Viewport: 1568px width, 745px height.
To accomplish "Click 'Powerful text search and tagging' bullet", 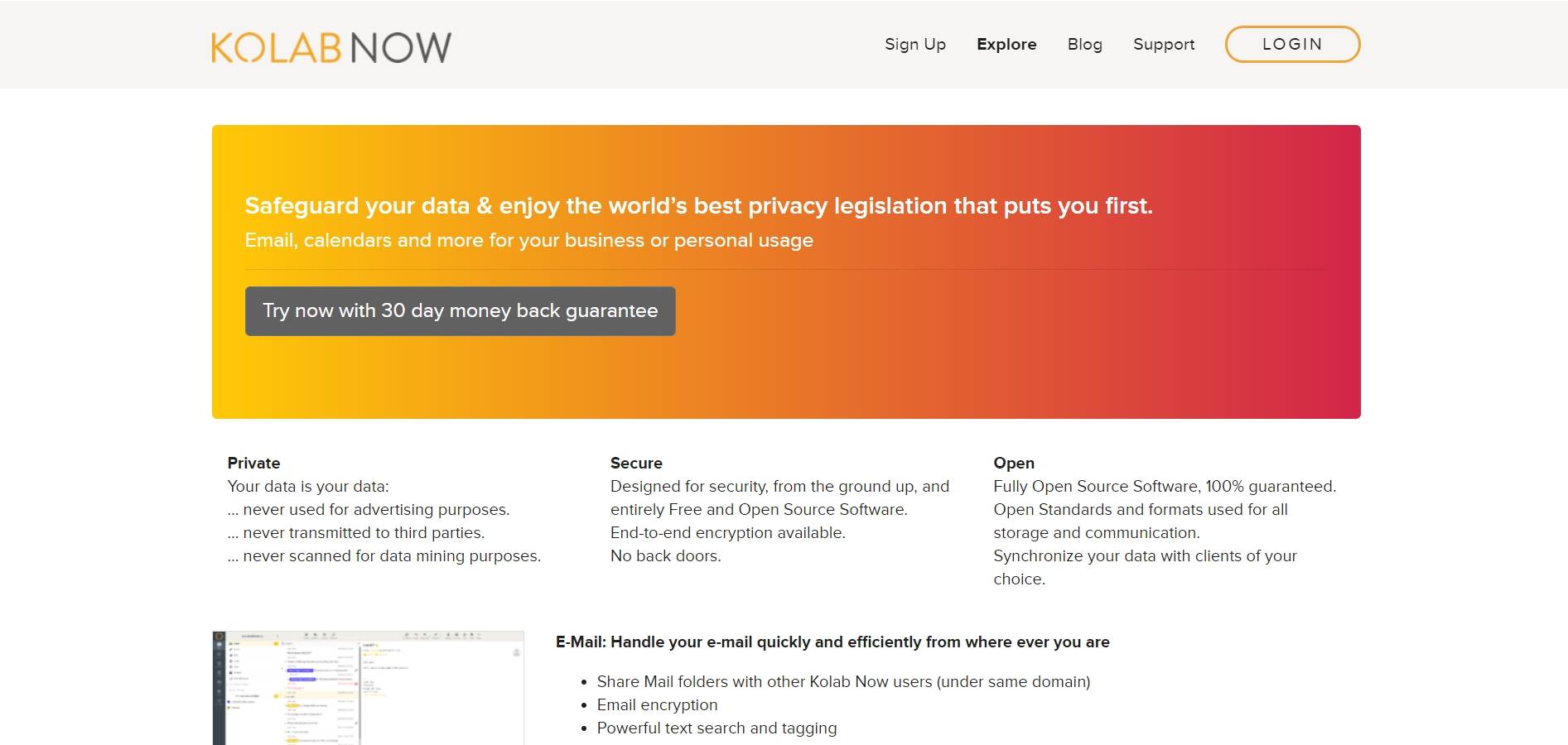I will tap(716, 728).
